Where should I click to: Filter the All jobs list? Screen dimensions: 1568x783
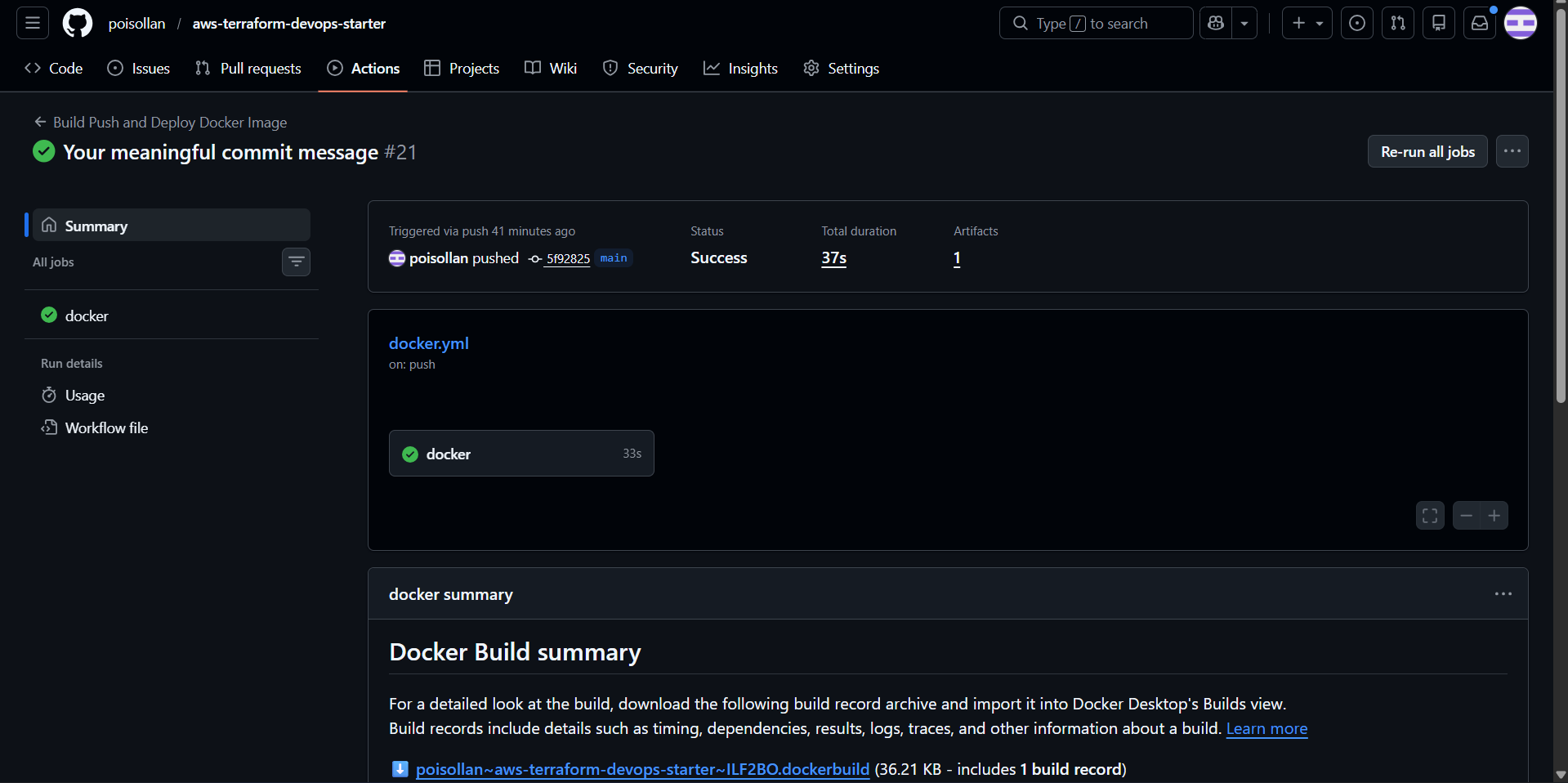pyautogui.click(x=296, y=262)
